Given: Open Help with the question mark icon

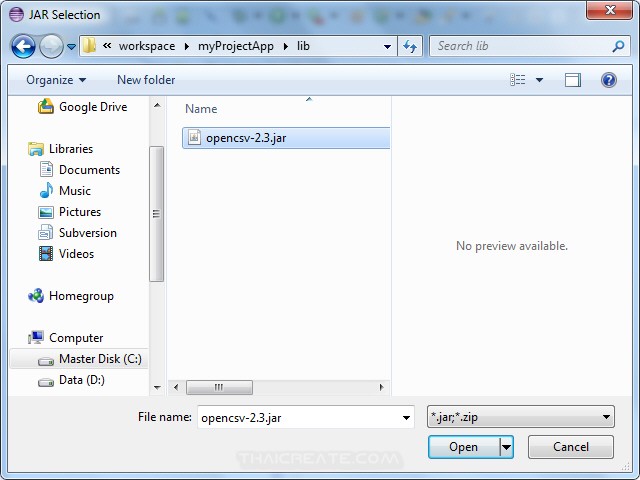Looking at the screenshot, I should pyautogui.click(x=609, y=80).
